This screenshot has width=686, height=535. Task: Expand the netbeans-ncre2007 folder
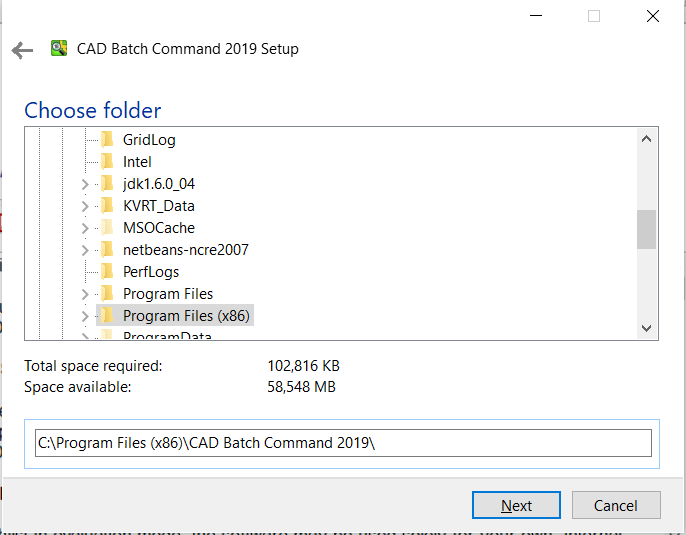click(x=85, y=251)
